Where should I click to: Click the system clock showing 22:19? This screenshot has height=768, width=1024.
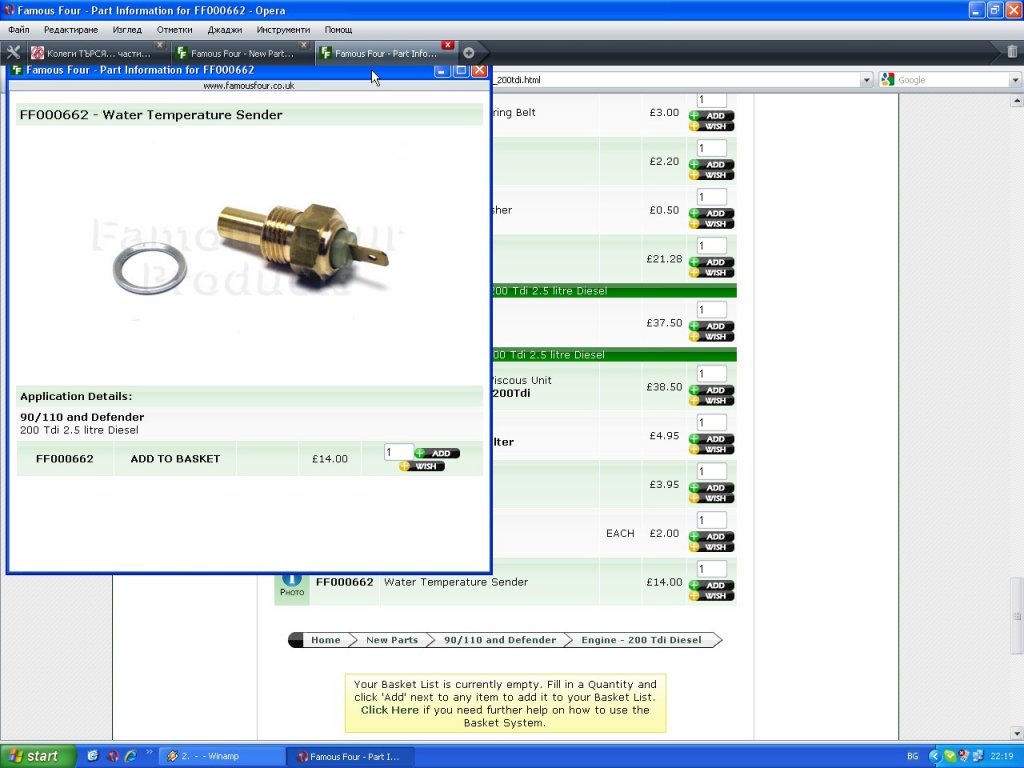[1001, 756]
